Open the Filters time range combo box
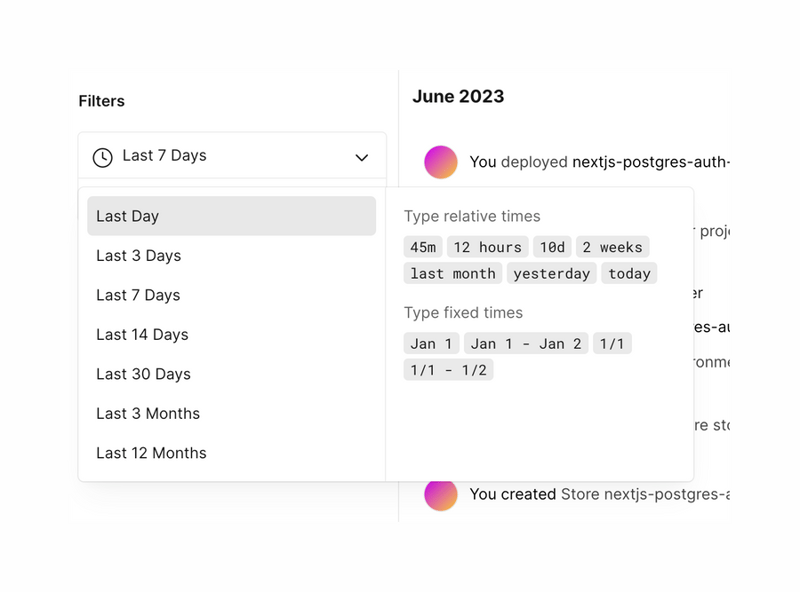Image resolution: width=800 pixels, height=592 pixels. (231, 156)
